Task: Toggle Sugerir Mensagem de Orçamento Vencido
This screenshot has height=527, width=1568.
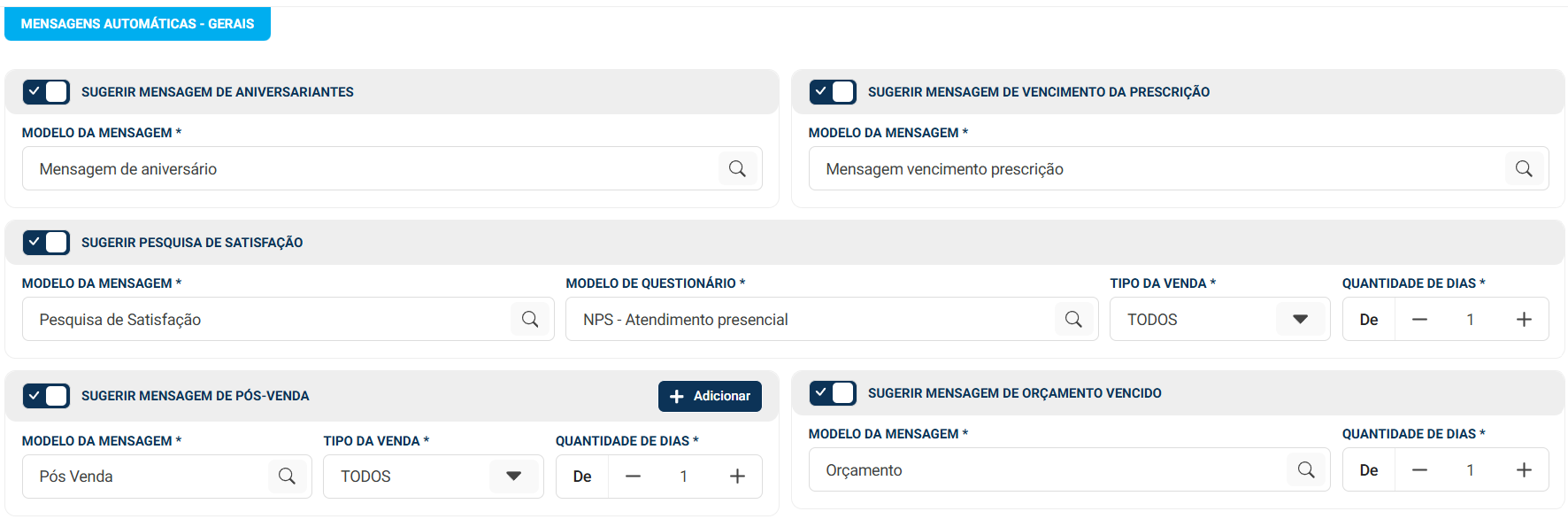Action: tap(833, 393)
